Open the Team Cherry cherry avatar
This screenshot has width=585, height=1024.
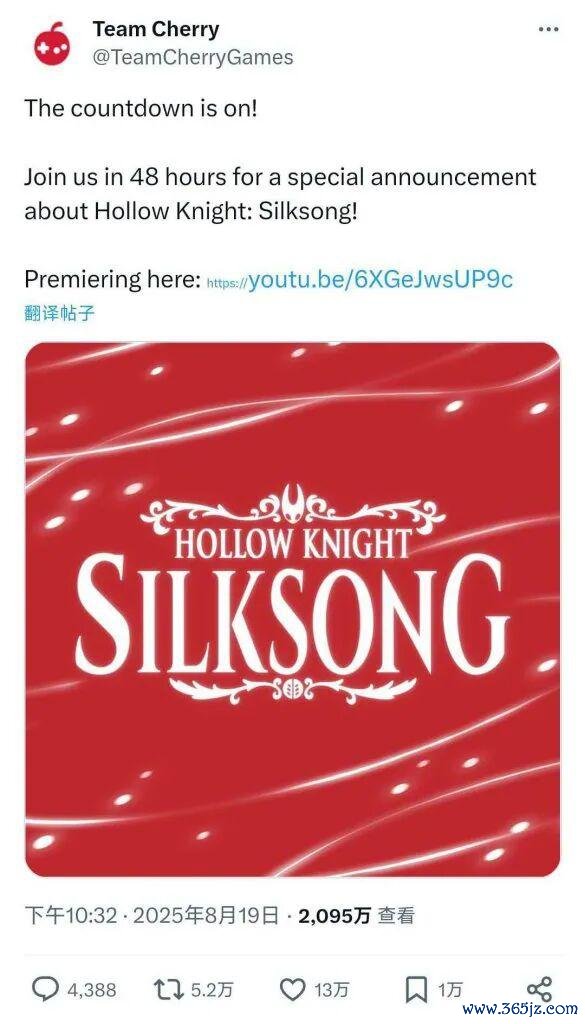click(52, 43)
